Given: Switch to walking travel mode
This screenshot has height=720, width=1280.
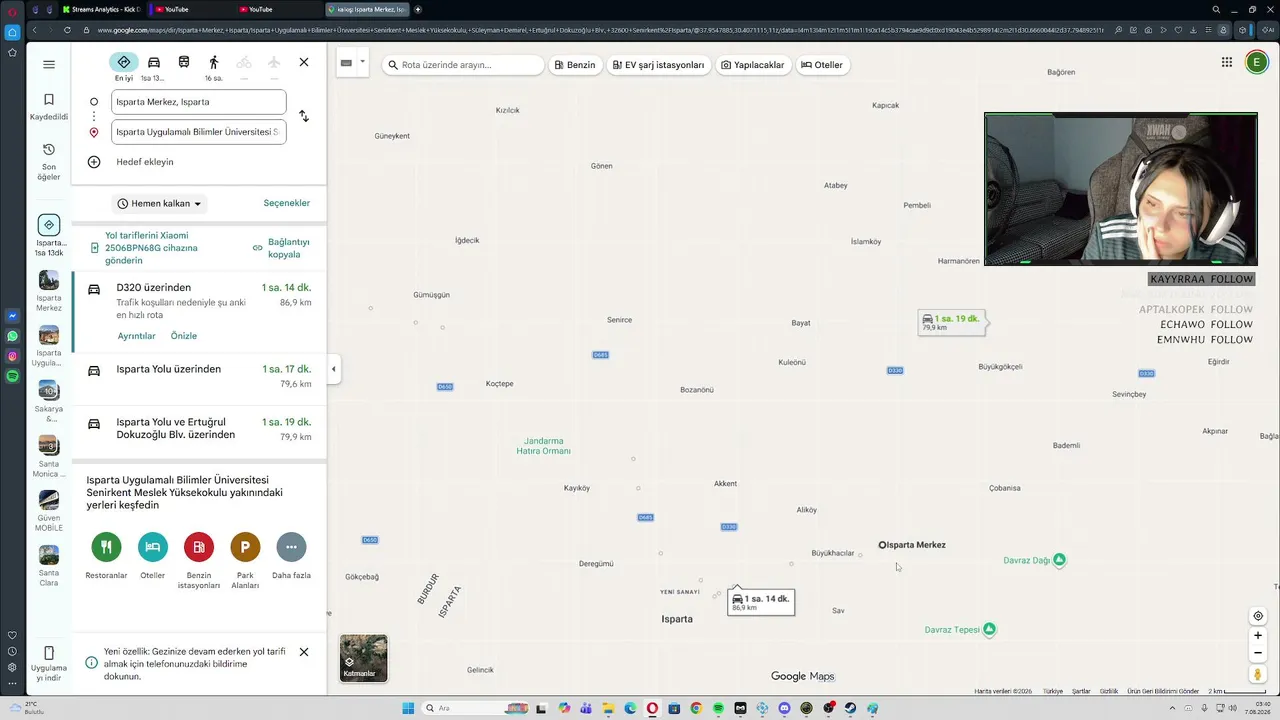Looking at the screenshot, I should tap(214, 67).
